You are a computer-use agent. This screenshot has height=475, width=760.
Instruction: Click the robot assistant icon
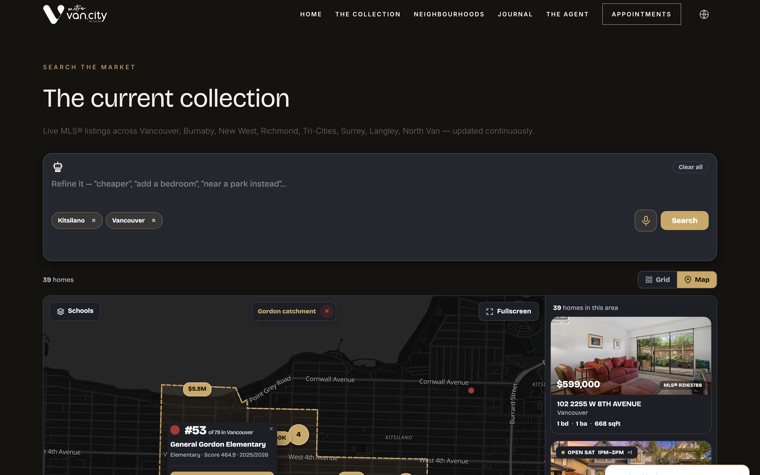(58, 167)
